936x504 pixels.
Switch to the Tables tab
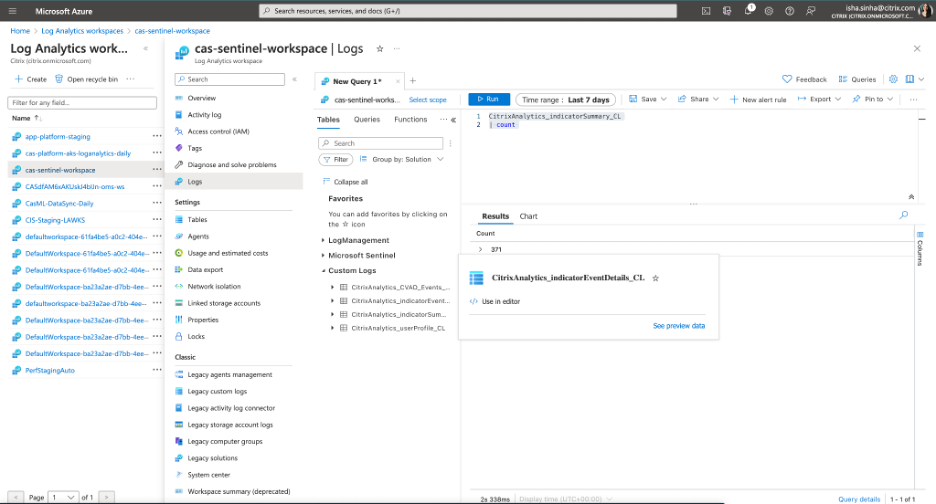[328, 119]
